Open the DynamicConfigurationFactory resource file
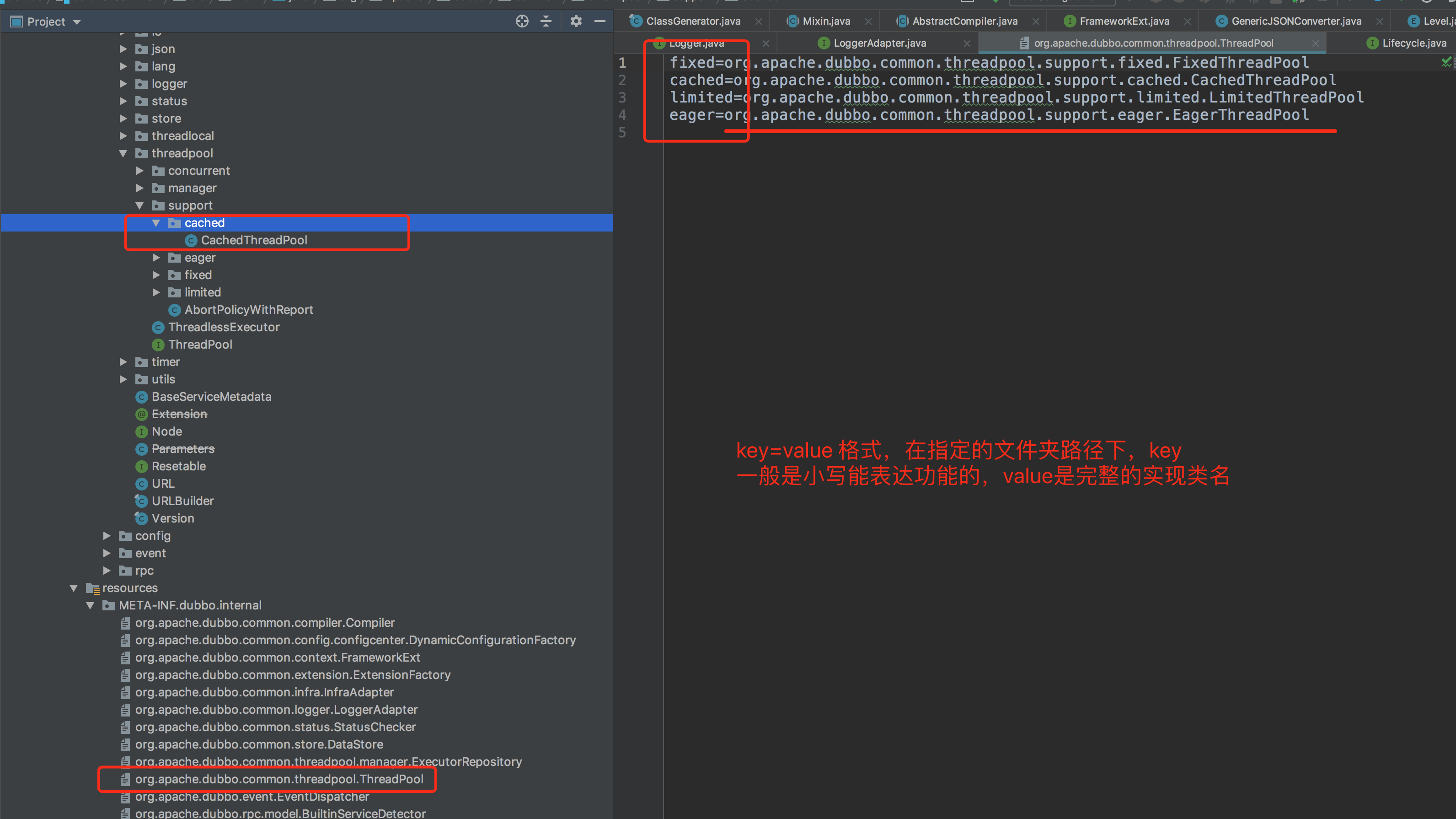Screen dimensions: 1456x819 tap(348, 640)
